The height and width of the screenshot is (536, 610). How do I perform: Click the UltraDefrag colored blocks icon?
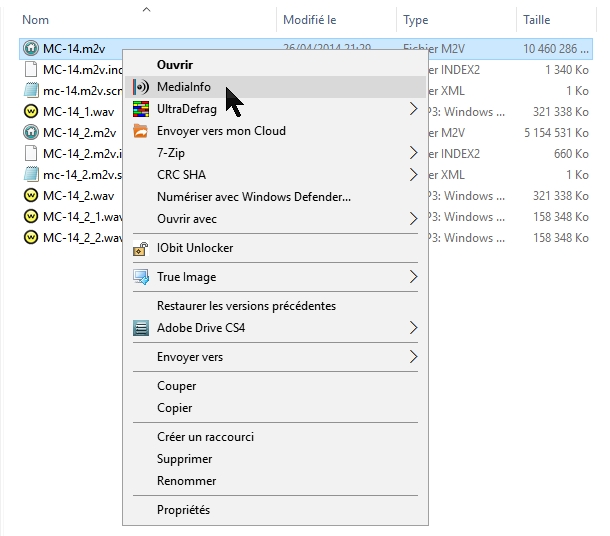(x=140, y=109)
